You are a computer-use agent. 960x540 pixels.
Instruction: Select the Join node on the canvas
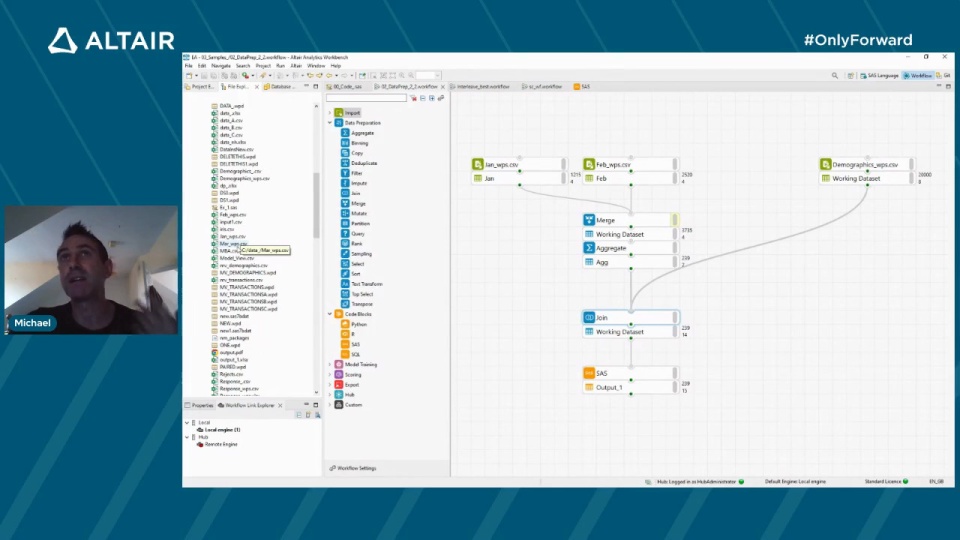coord(630,317)
